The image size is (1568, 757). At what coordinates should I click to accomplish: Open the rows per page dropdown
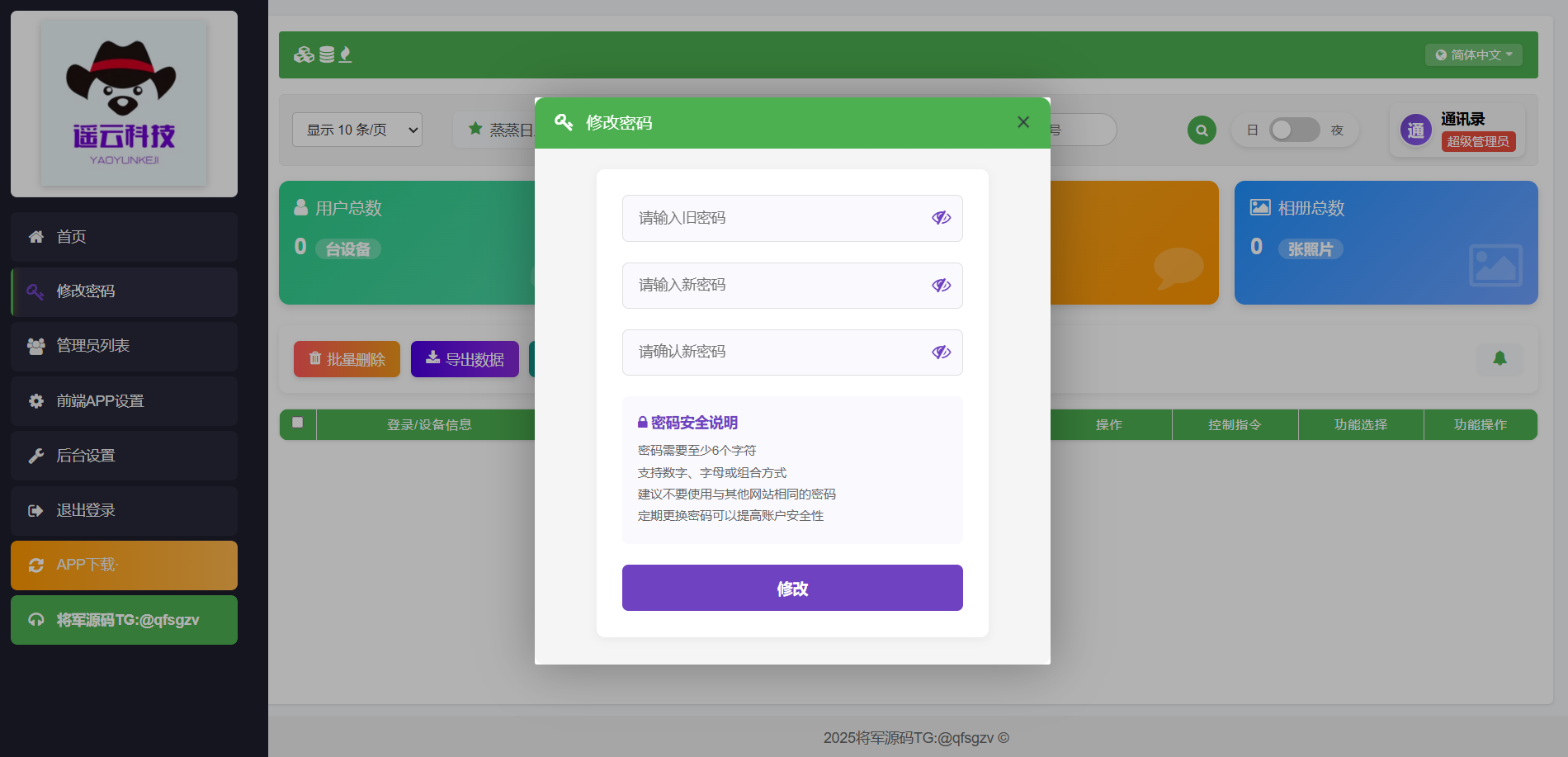coord(357,130)
